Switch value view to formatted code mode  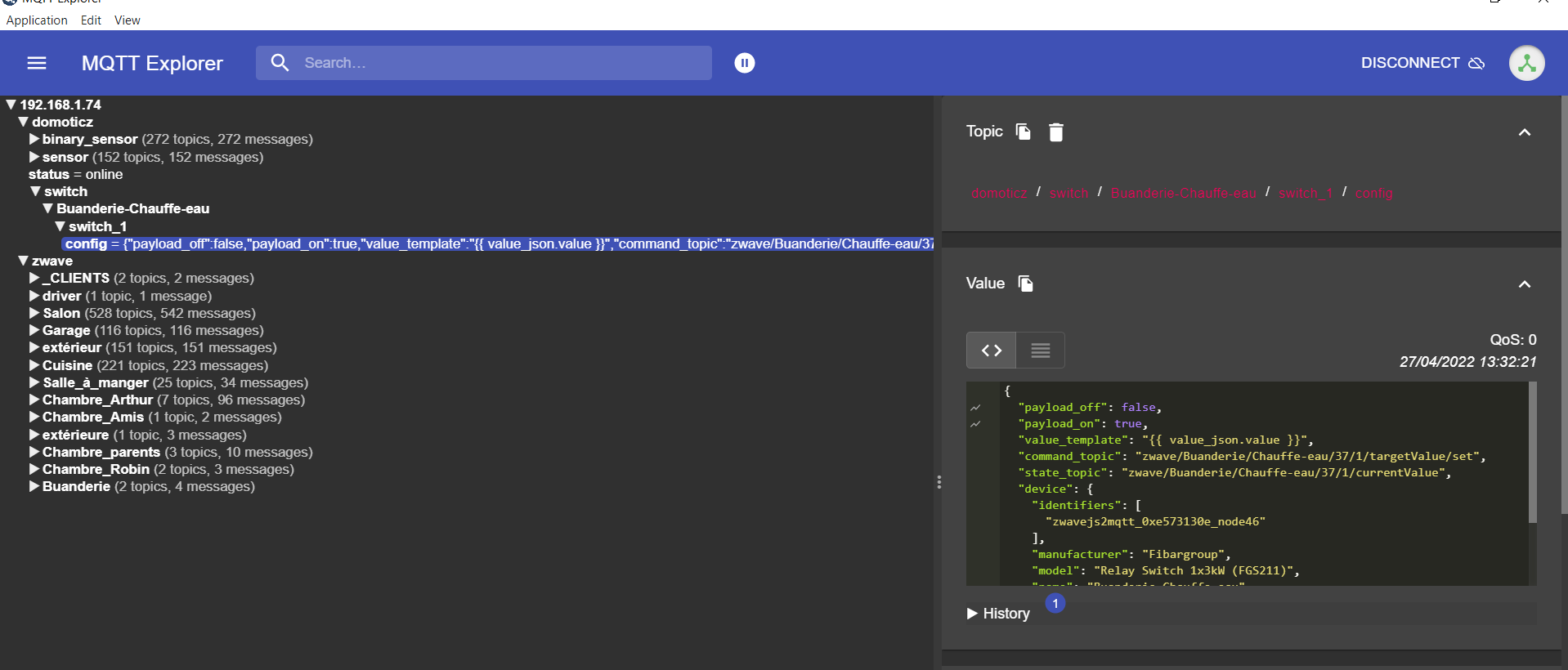[992, 351]
